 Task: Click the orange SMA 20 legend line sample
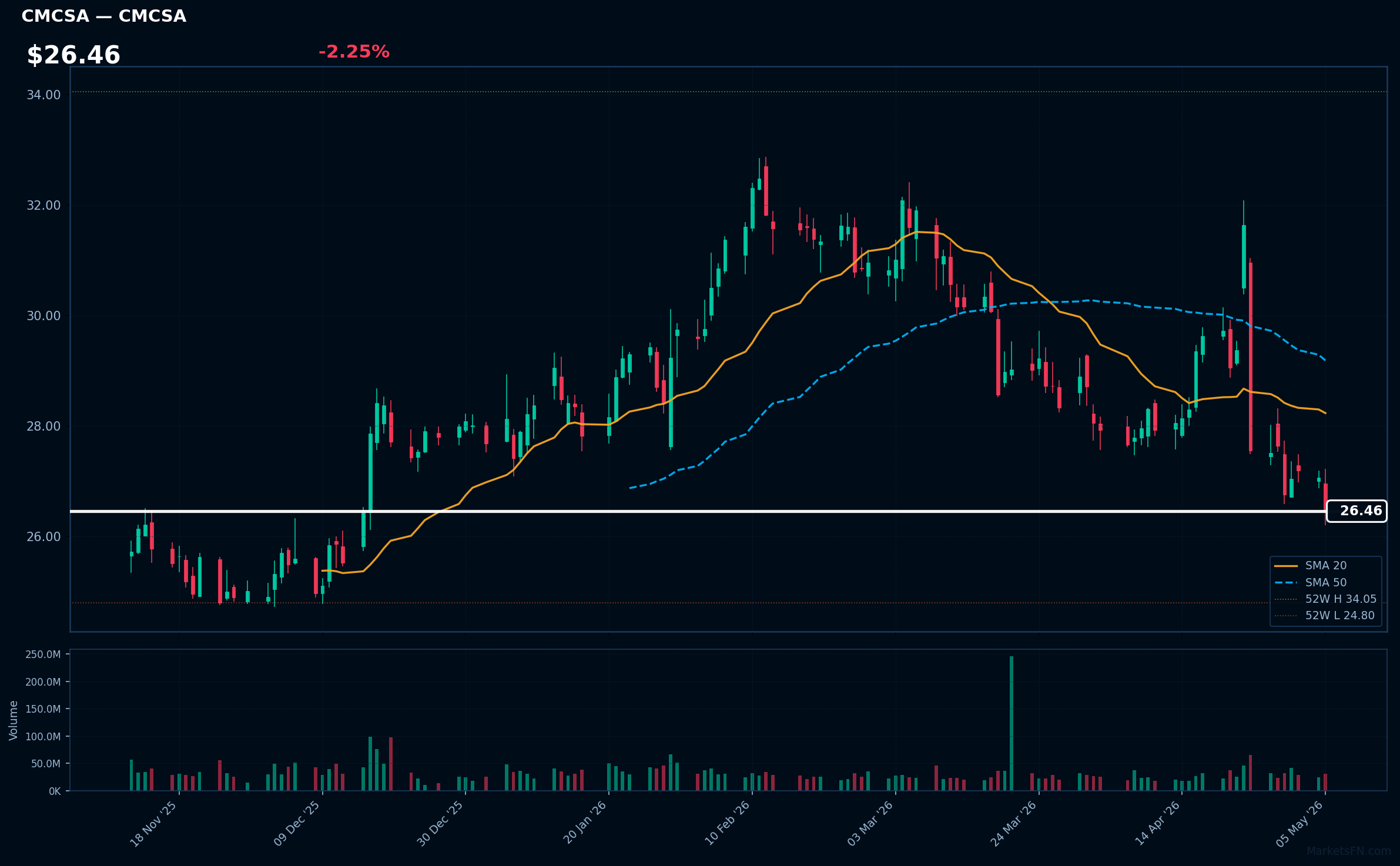coord(1286,566)
